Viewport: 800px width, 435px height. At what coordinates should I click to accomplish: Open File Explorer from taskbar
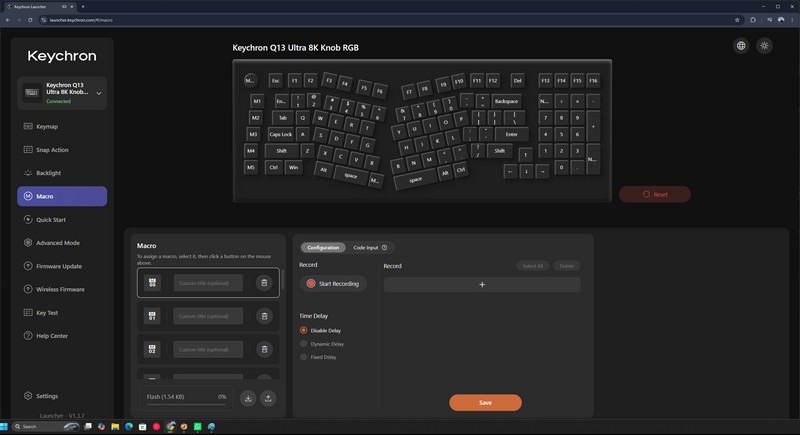pyautogui.click(x=115, y=426)
